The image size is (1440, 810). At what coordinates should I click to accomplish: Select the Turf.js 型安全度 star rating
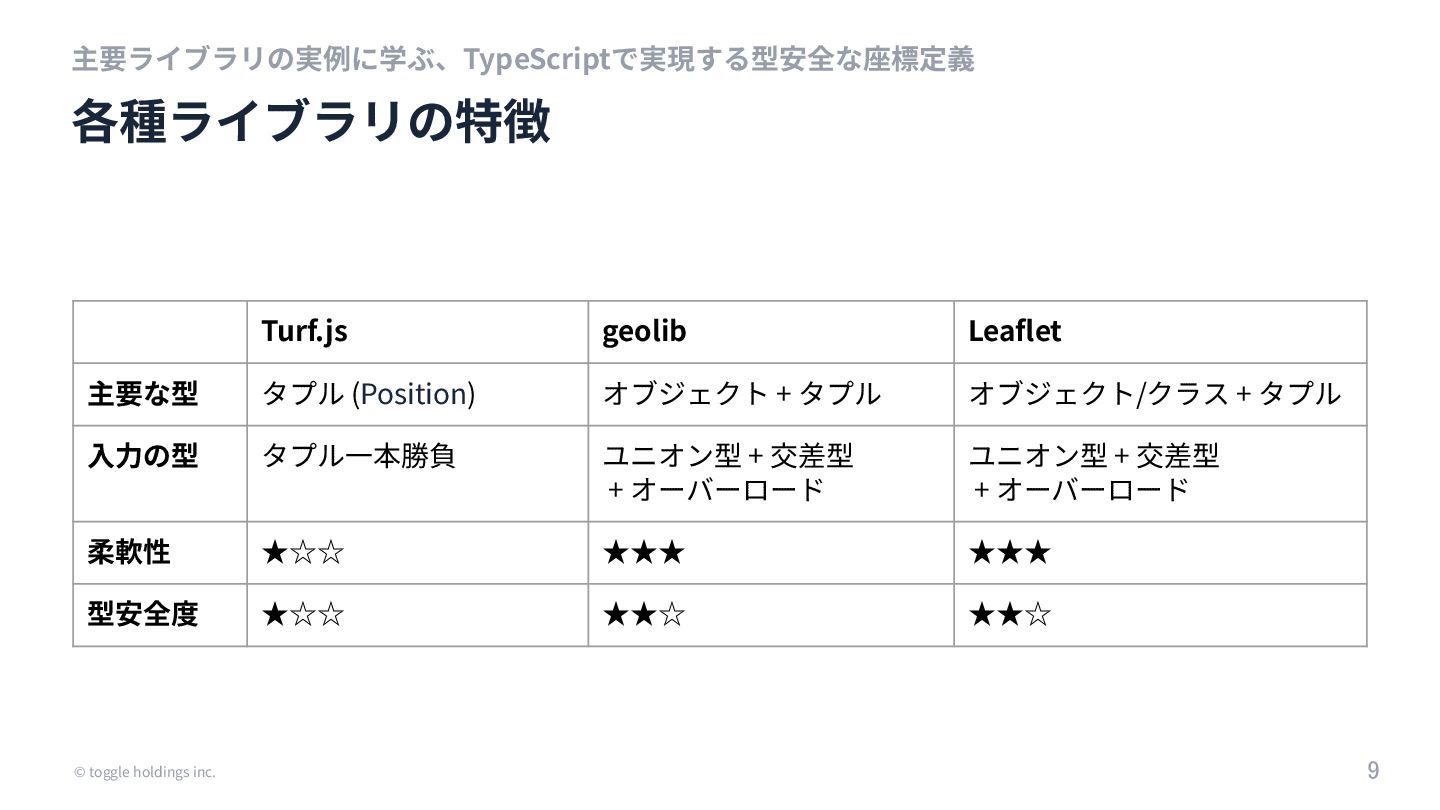click(x=303, y=614)
